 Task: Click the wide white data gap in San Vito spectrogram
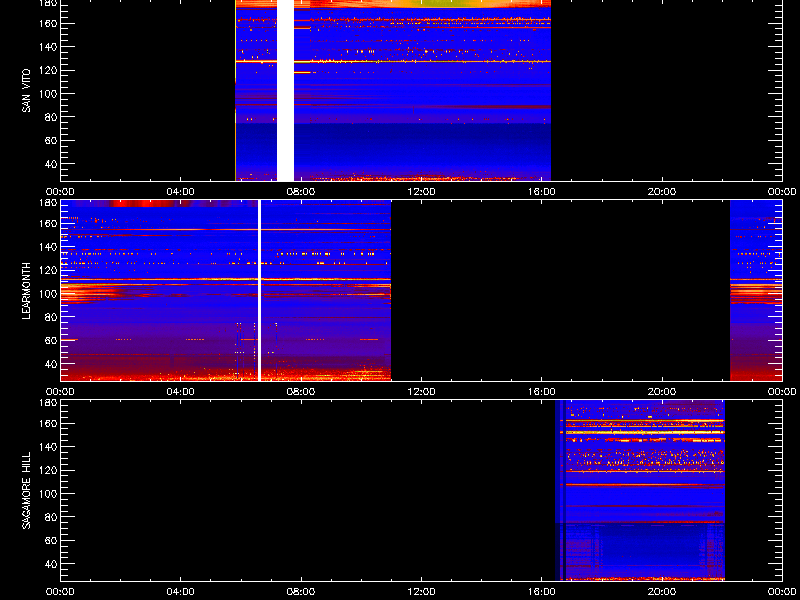[285, 90]
